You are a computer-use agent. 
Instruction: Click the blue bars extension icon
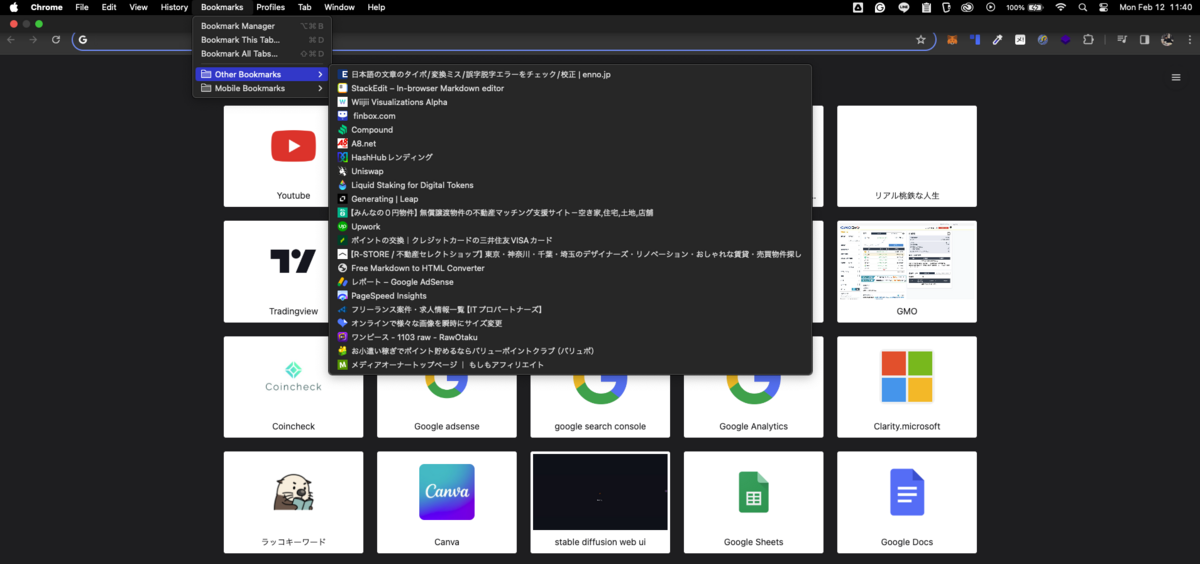coord(974,40)
